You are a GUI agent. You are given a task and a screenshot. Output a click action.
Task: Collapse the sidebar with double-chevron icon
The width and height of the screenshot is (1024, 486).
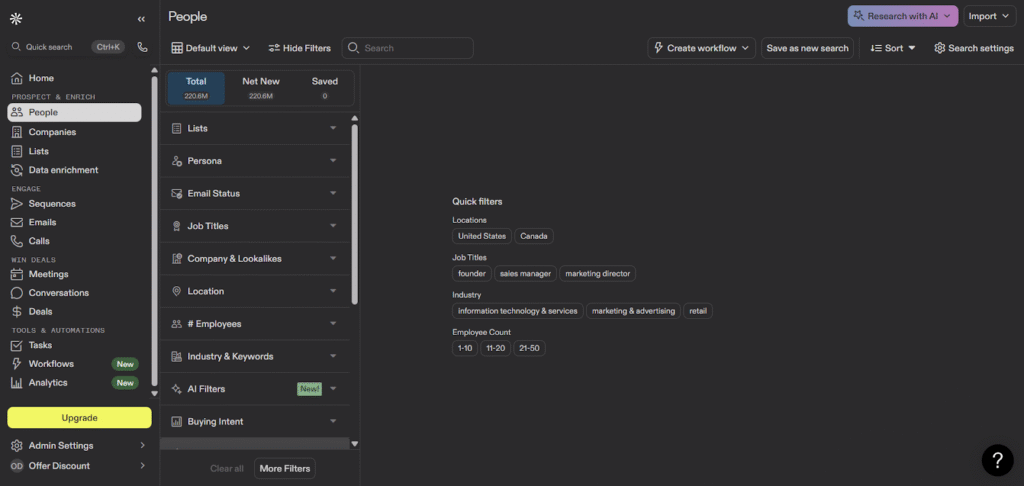click(x=141, y=18)
